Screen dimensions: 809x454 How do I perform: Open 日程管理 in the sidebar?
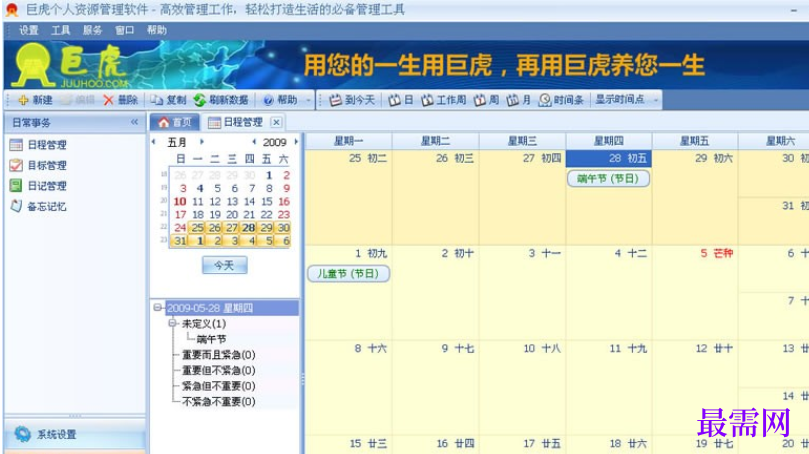pos(38,145)
